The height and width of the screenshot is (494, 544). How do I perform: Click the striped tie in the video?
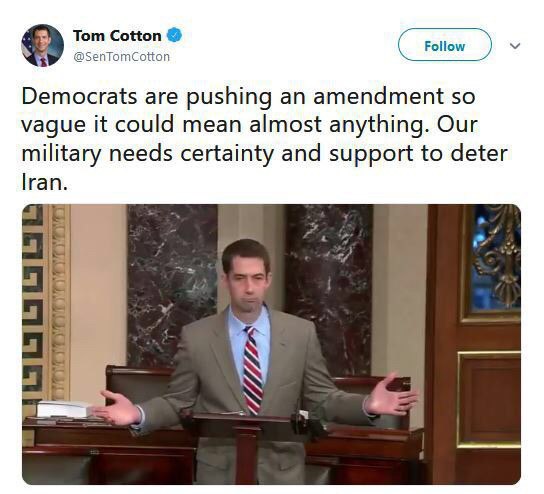coord(252,369)
